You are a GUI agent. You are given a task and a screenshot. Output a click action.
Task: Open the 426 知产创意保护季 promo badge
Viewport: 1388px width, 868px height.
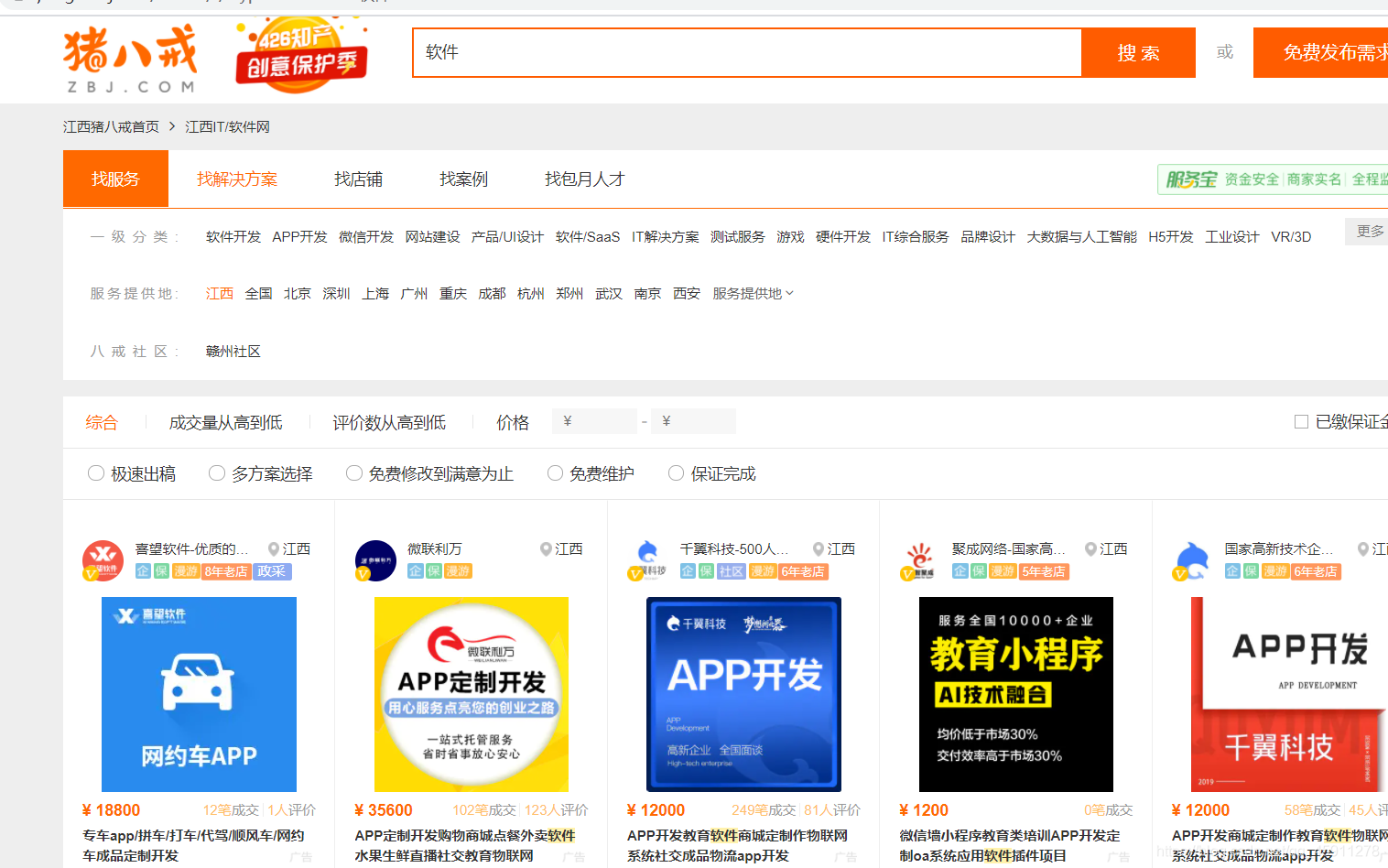pos(301,55)
